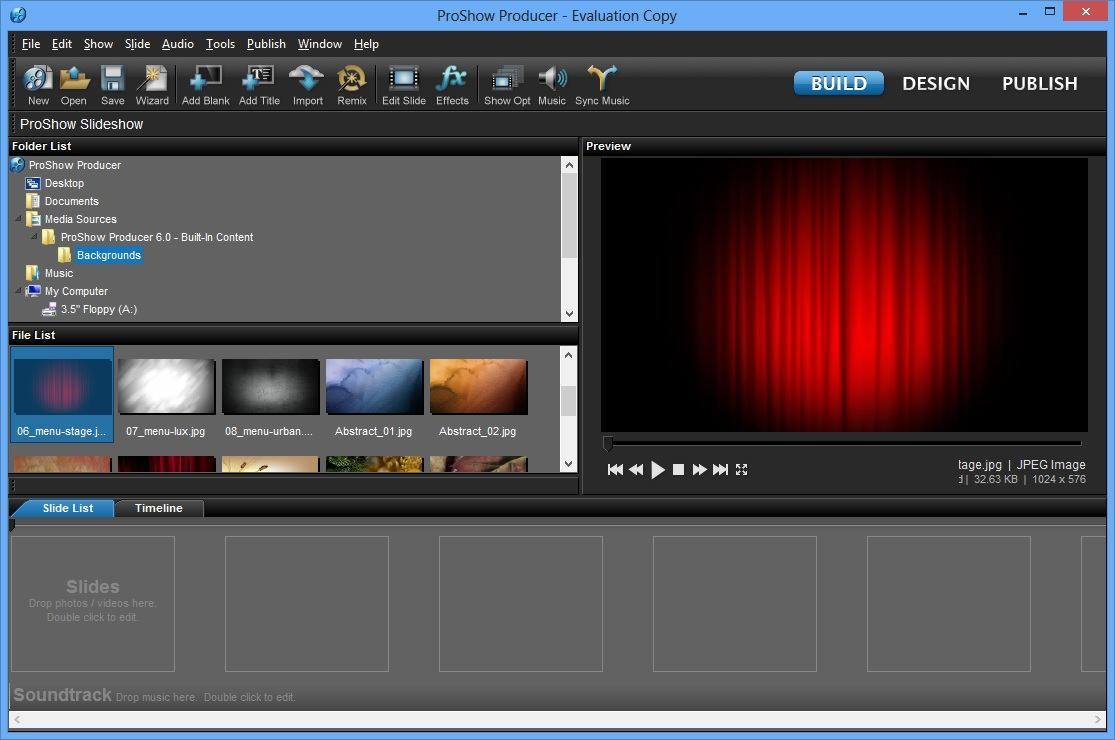Screen dimensions: 1115x740
Task: Click the Remix toolbar icon
Action: coord(351,85)
